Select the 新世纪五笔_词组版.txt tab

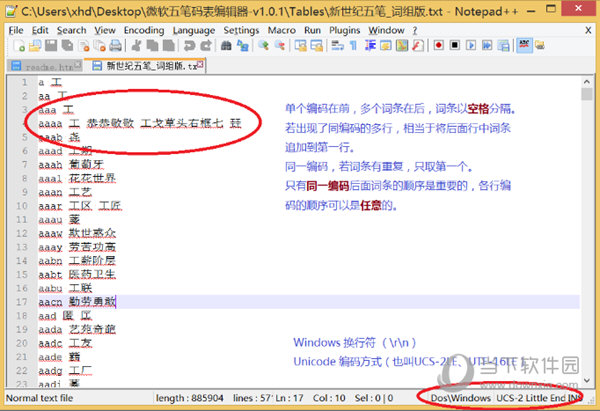click(145, 66)
